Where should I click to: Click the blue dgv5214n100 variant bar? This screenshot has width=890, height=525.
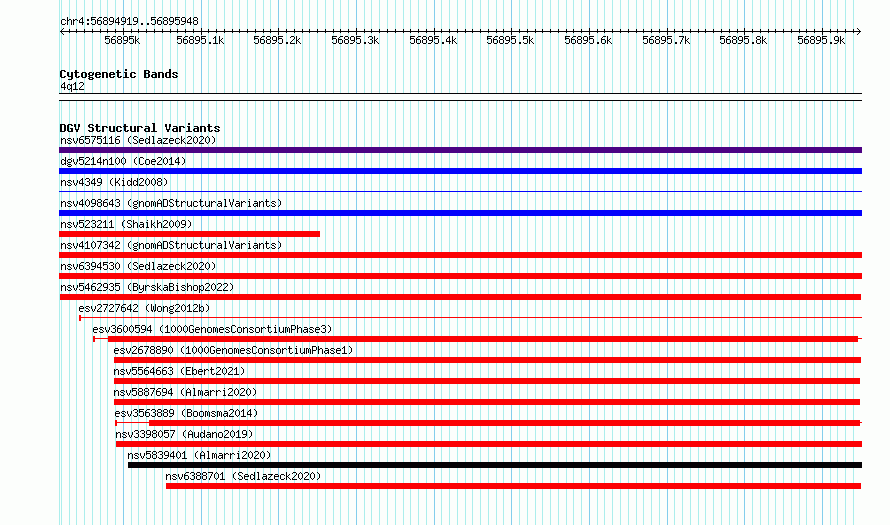click(x=460, y=171)
